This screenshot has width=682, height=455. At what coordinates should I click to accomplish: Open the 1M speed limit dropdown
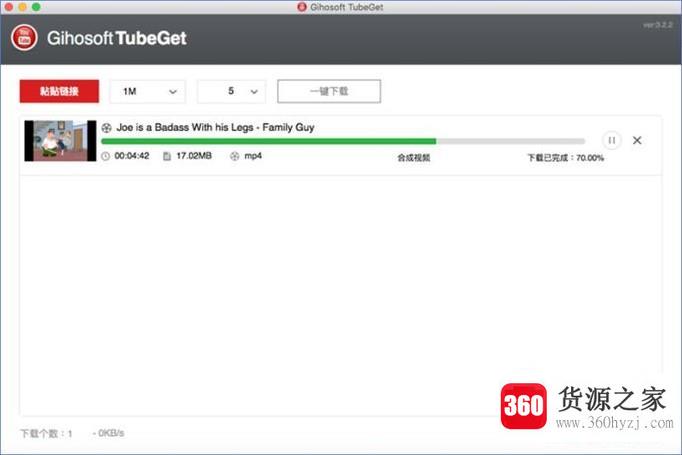point(148,91)
